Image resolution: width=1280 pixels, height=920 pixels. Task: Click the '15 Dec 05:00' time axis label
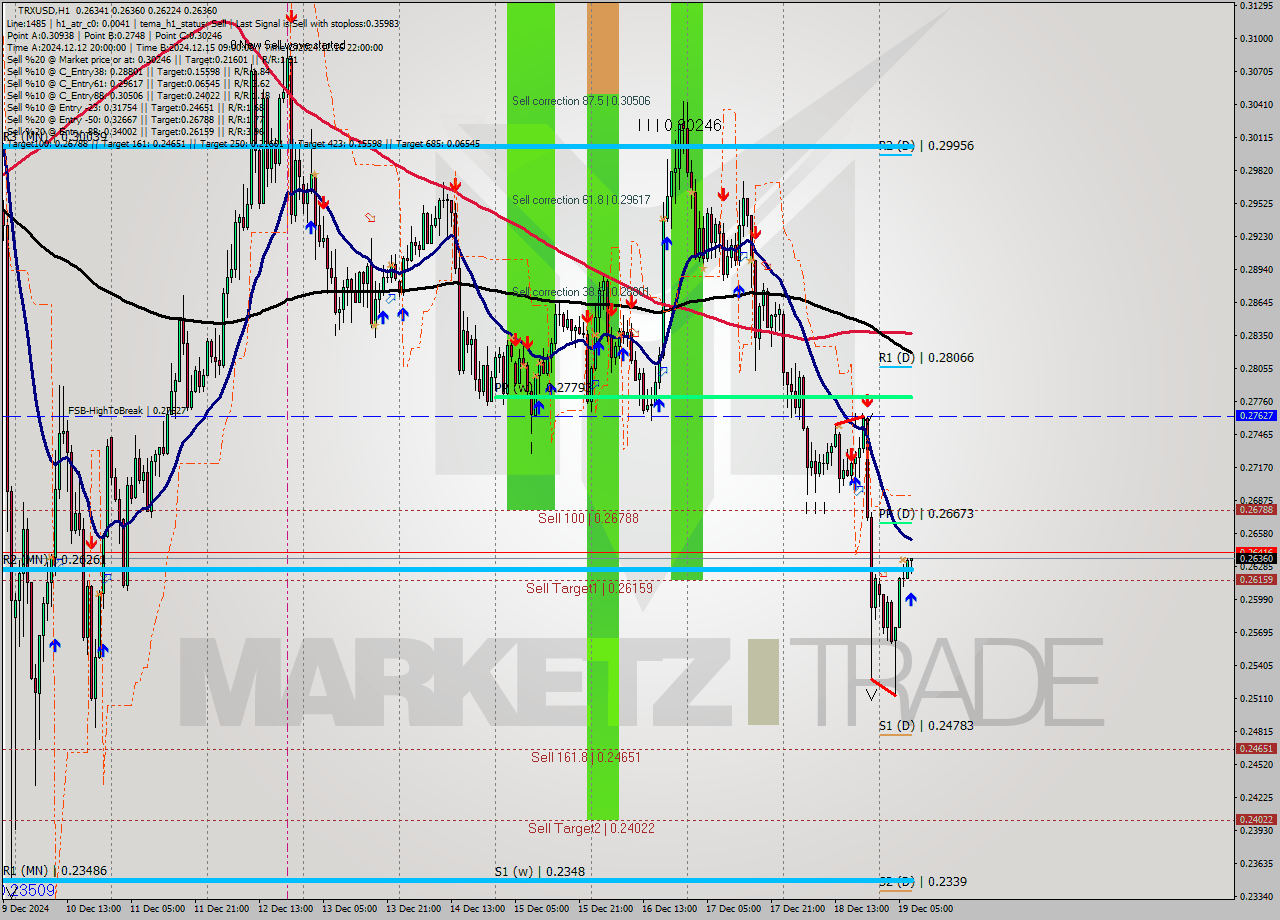coord(542,909)
